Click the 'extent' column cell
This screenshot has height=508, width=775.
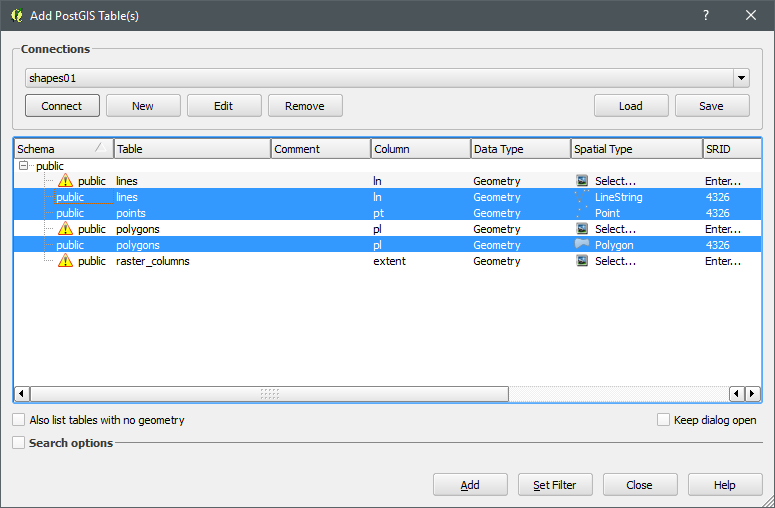tap(389, 261)
